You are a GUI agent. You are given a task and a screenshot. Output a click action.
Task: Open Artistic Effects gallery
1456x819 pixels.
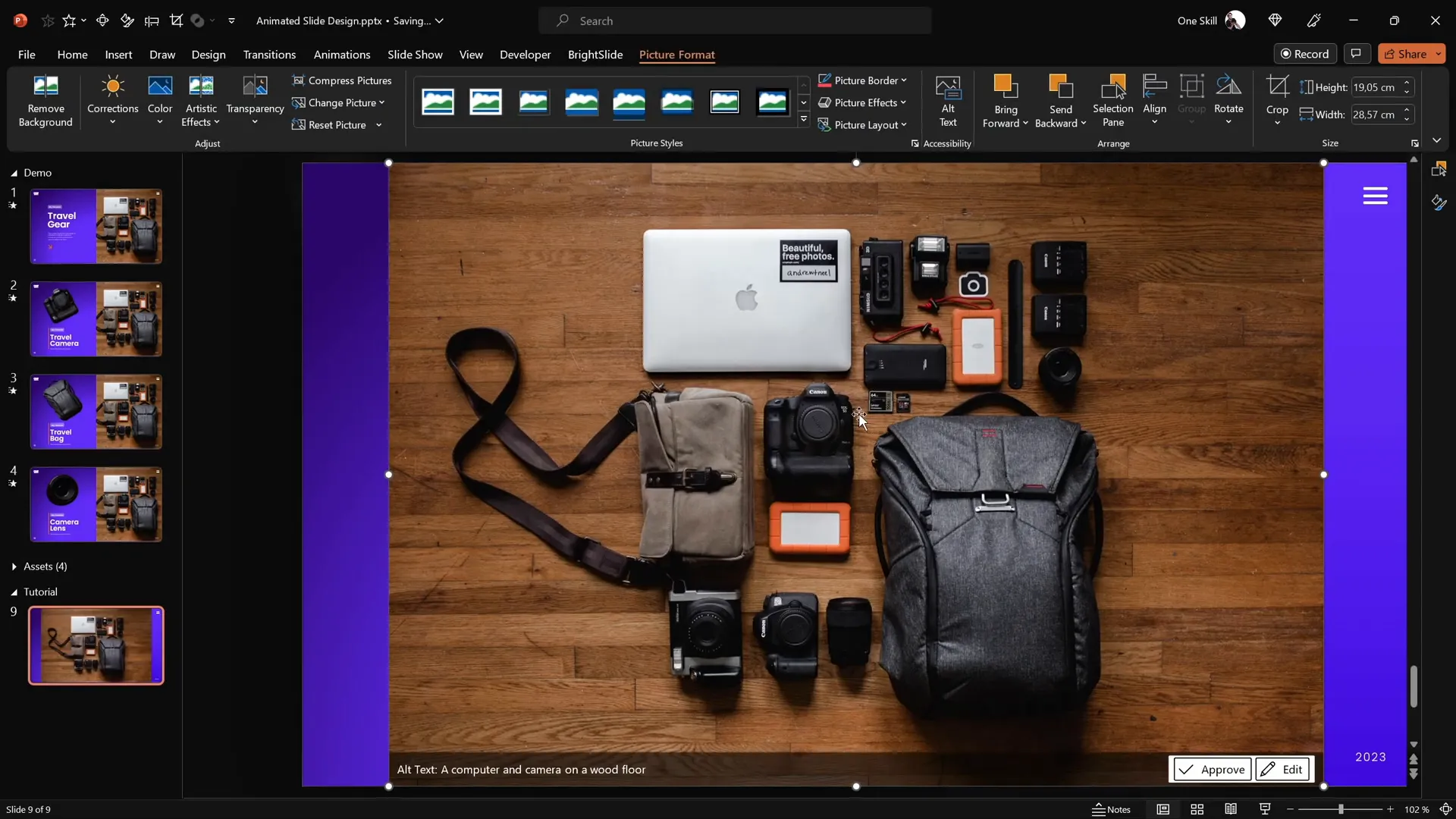(201, 101)
